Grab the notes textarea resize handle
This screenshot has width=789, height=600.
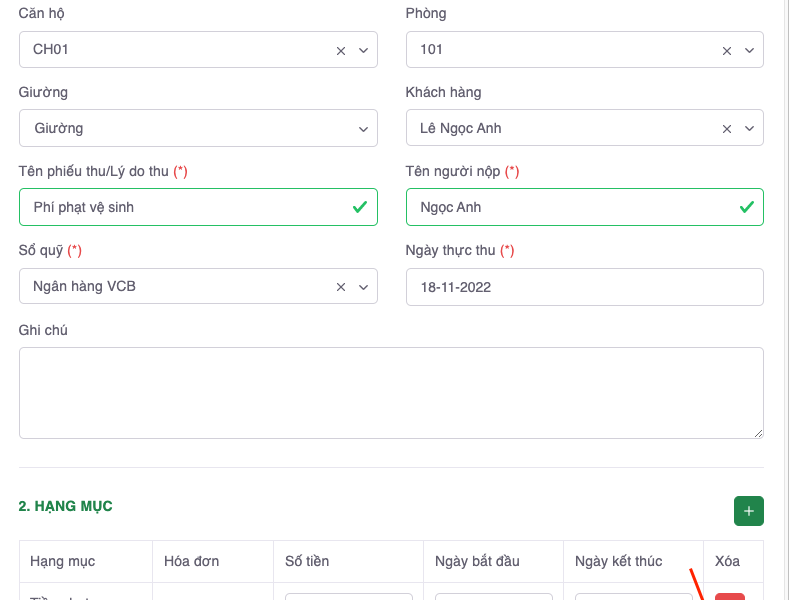point(758,433)
